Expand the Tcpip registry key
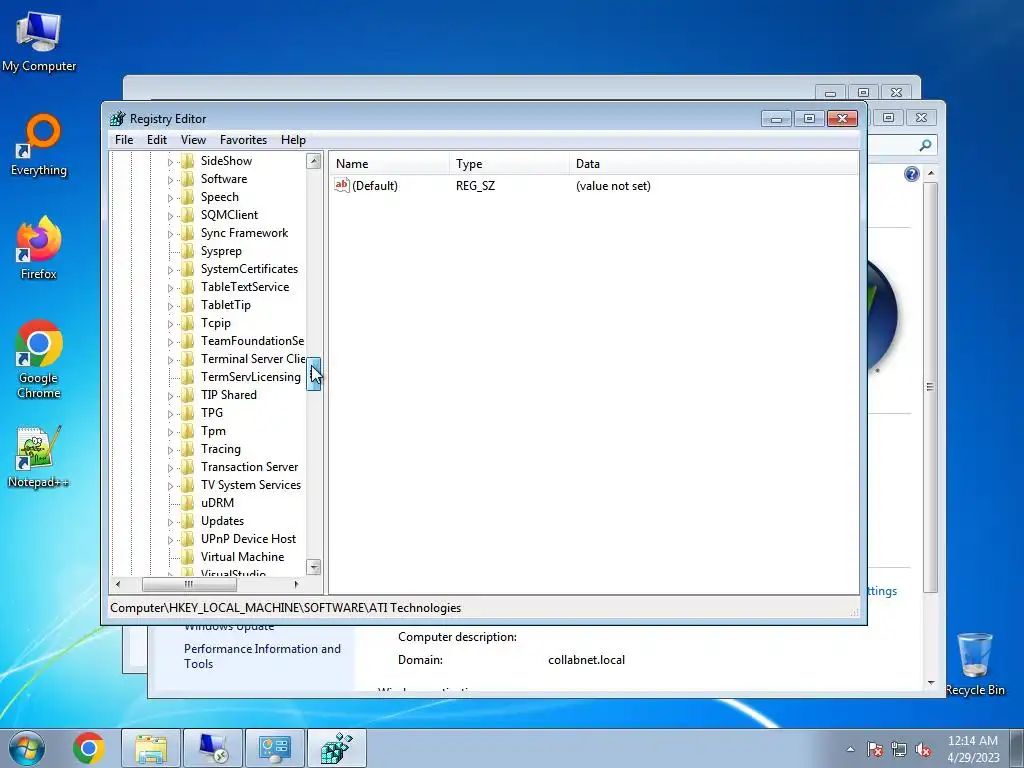 pyautogui.click(x=170, y=324)
